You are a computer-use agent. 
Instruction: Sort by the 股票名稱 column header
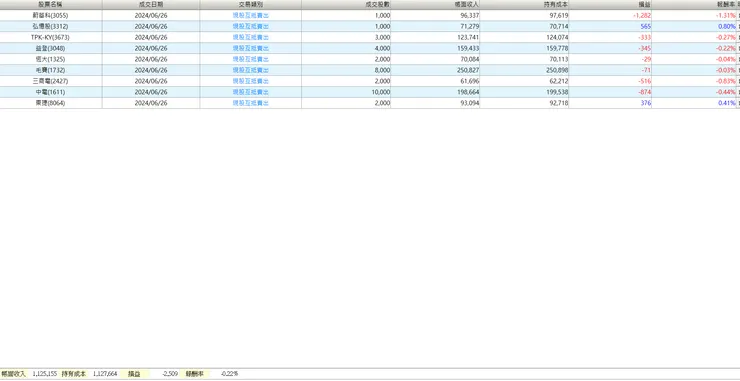click(50, 4)
